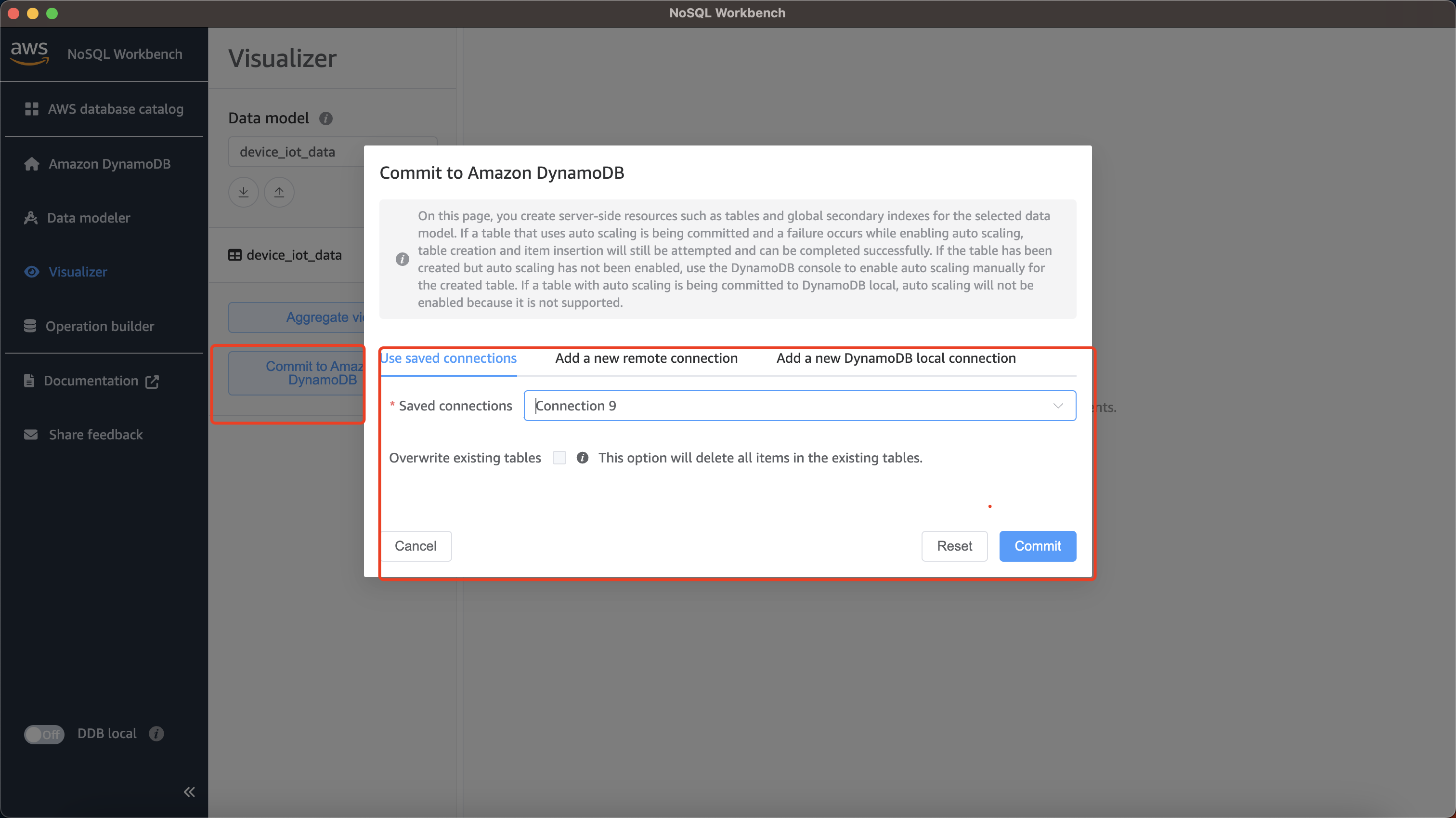The height and width of the screenshot is (818, 1456).
Task: Toggle the DDB local switch
Action: click(x=44, y=734)
